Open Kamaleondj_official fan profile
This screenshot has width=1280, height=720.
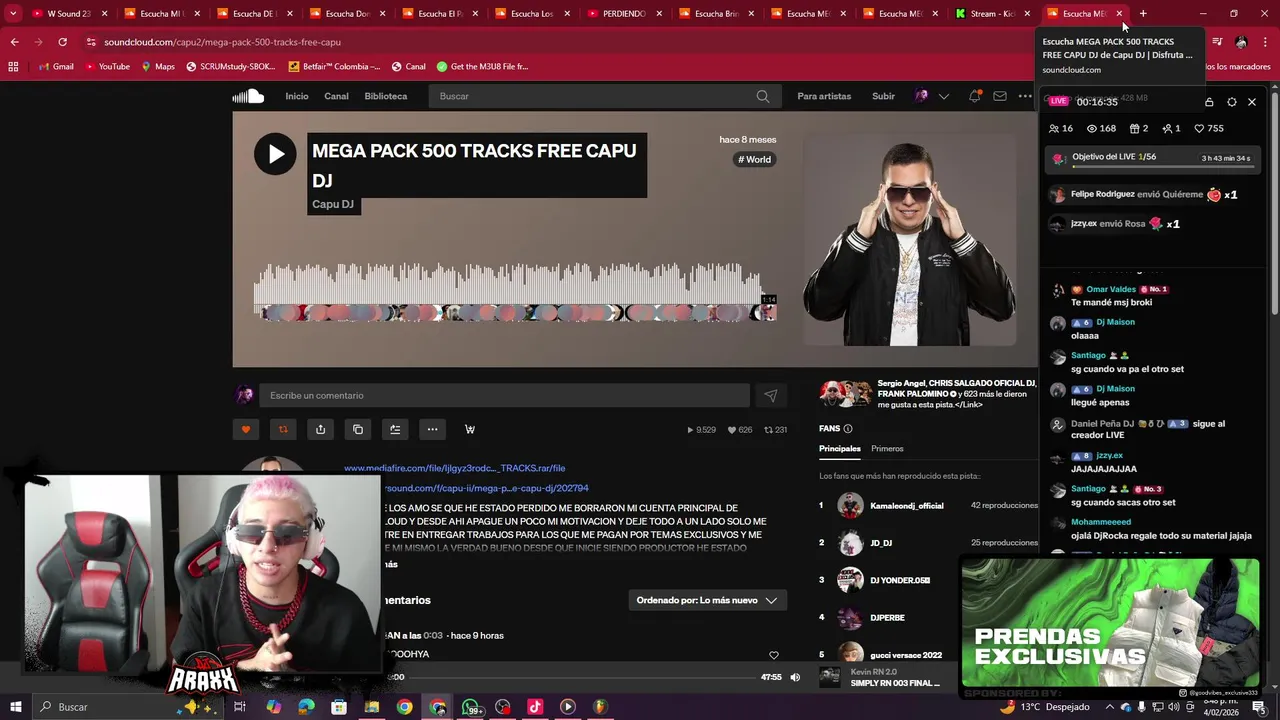906,505
